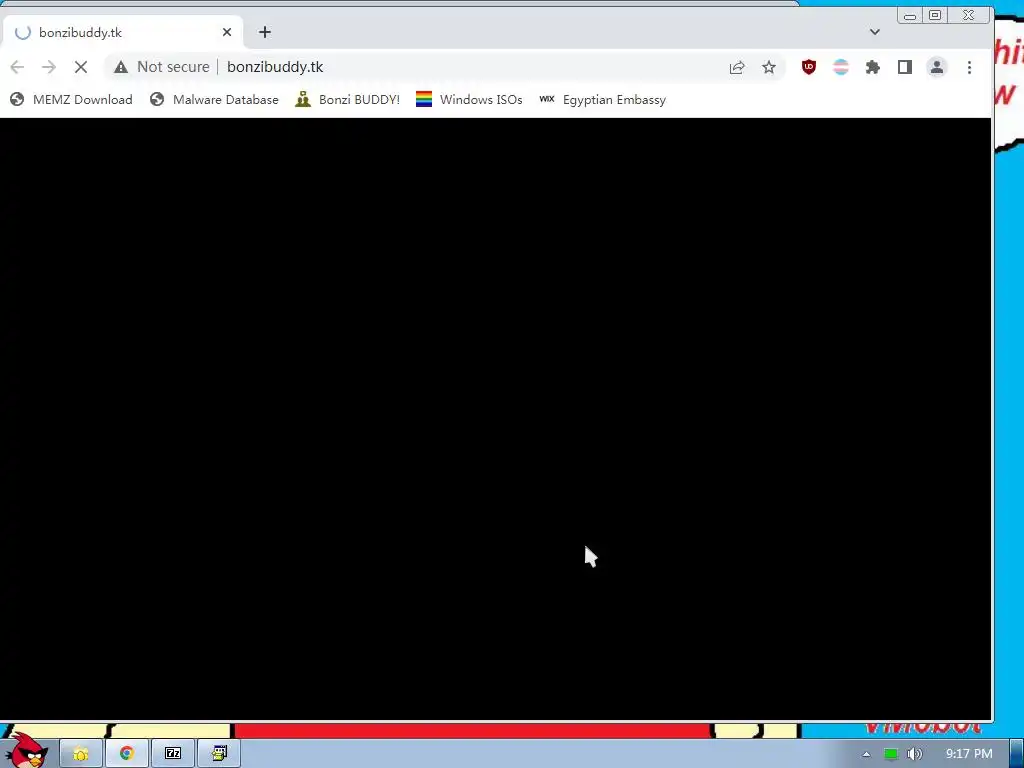Share this page via the share icon
Image resolution: width=1024 pixels, height=768 pixels.
tap(737, 67)
